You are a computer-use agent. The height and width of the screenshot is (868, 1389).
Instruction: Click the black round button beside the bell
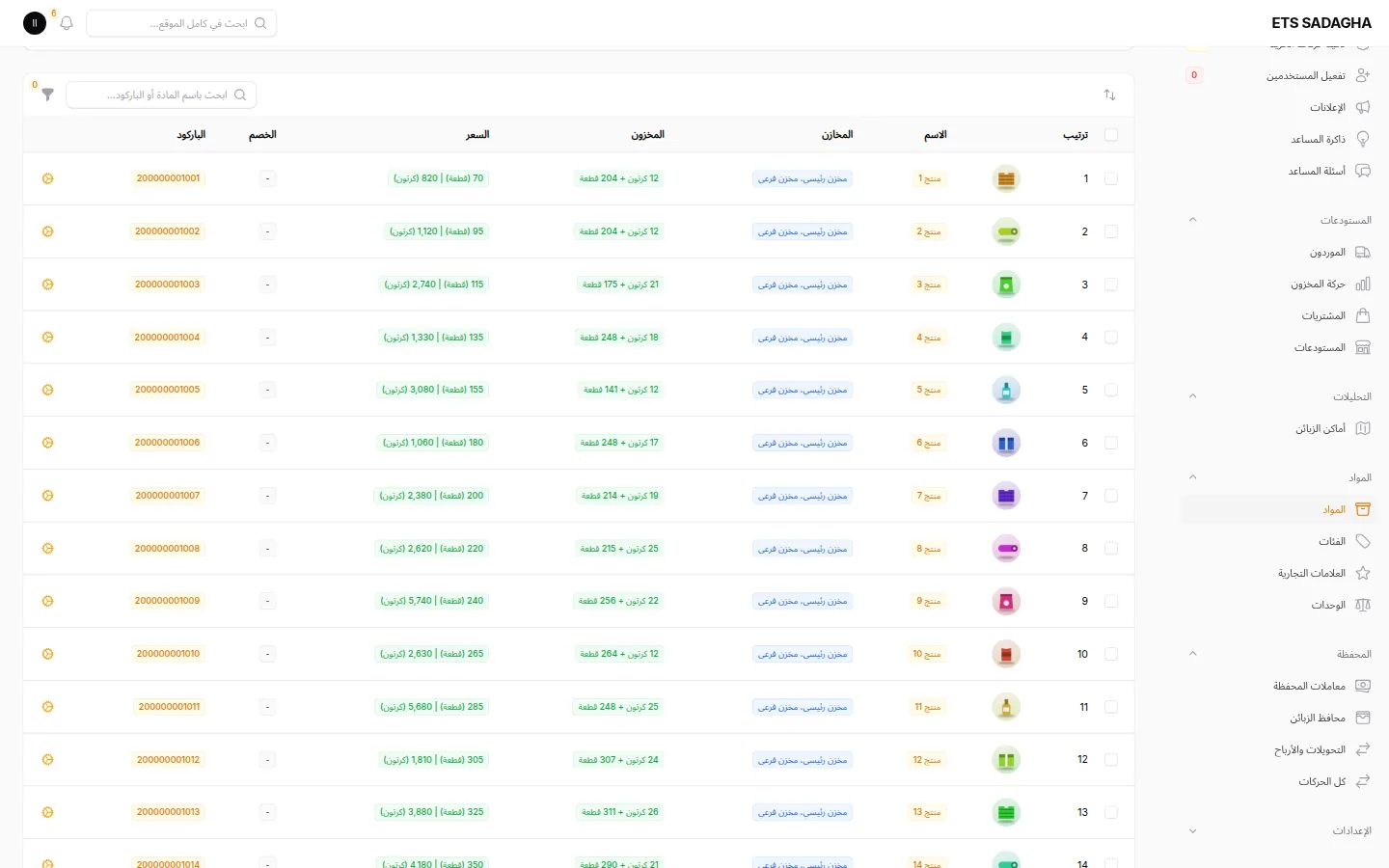coord(35,23)
